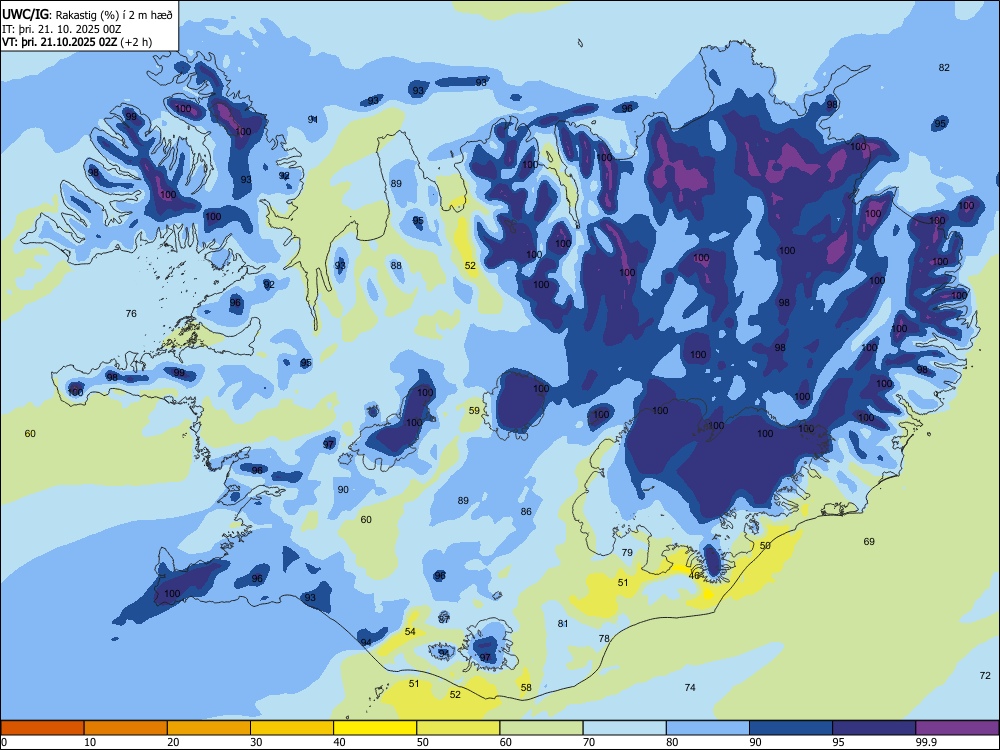Image resolution: width=1000 pixels, height=750 pixels.
Task: Click the map value '76' over the western sea
Action: [131, 313]
